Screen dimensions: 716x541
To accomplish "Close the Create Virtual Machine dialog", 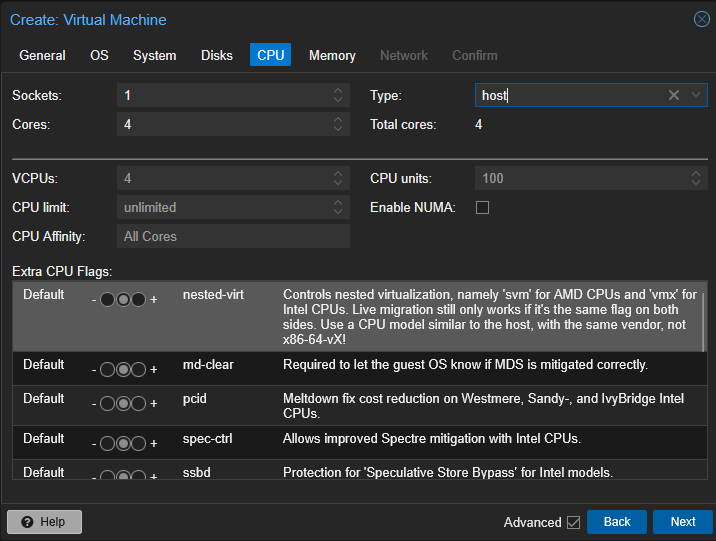I will point(701,19).
